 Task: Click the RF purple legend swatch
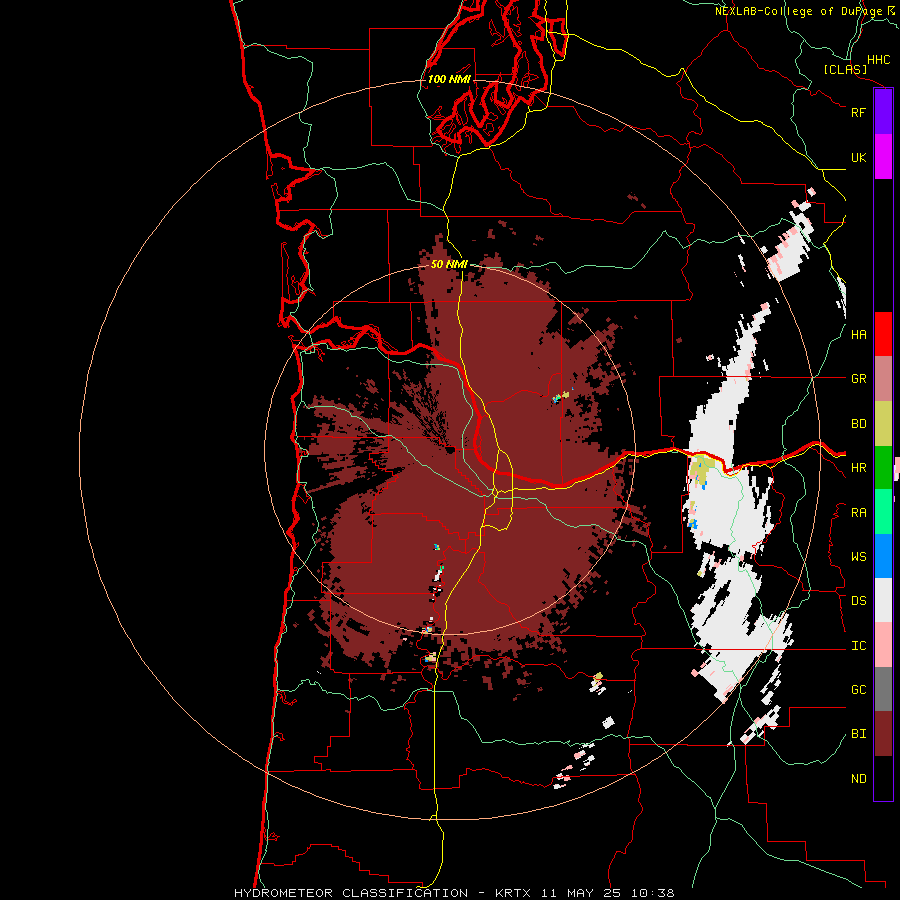point(883,112)
